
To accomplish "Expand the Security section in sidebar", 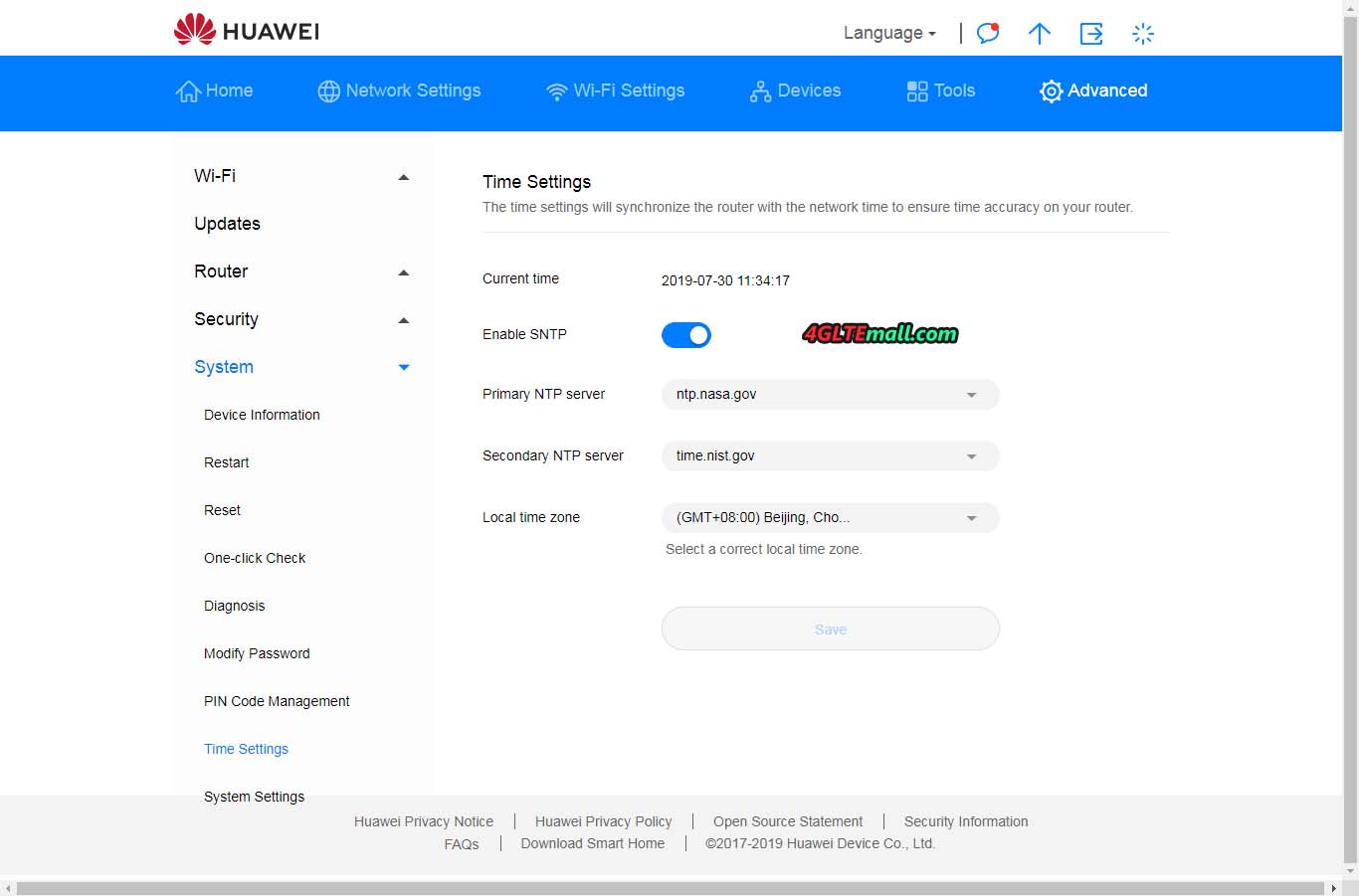I will (x=403, y=320).
